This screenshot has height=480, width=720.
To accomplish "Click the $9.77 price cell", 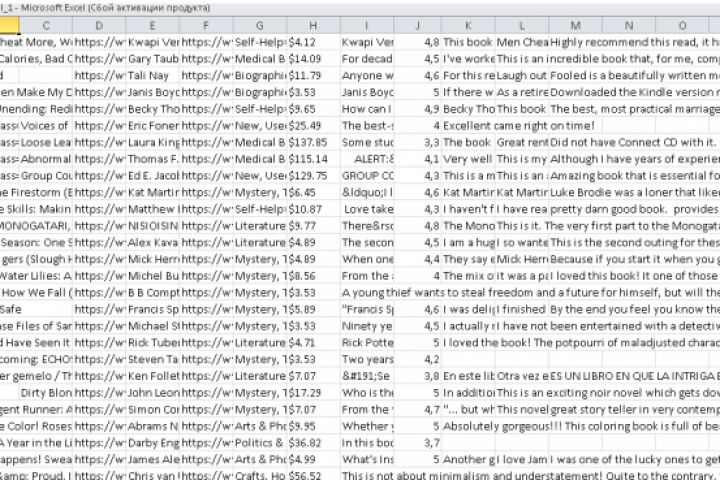I will (x=314, y=226).
